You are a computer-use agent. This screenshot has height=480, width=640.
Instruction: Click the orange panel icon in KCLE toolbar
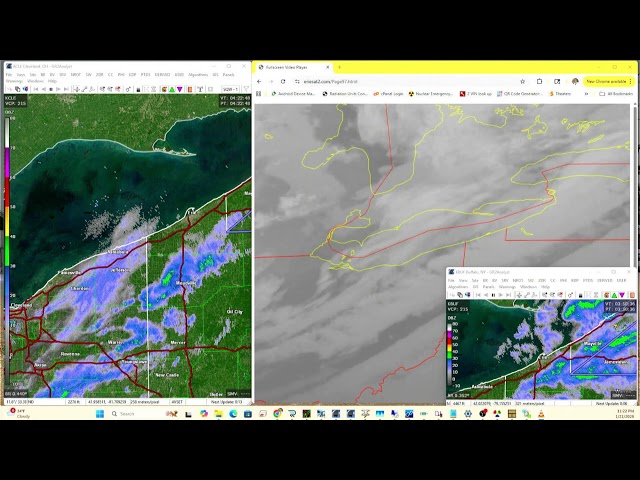(190, 89)
